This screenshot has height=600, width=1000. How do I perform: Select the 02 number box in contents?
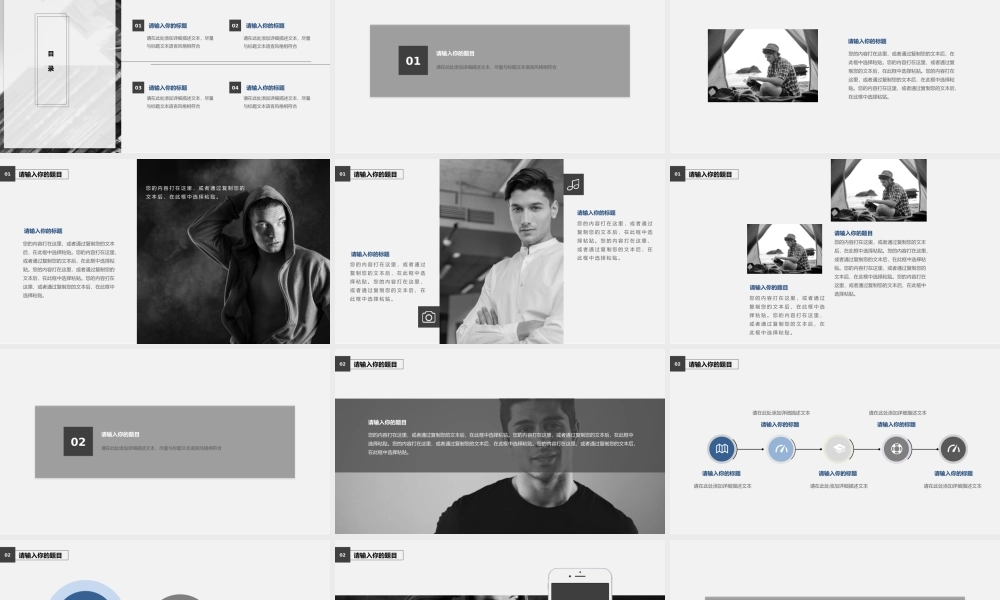pyautogui.click(x=235, y=26)
